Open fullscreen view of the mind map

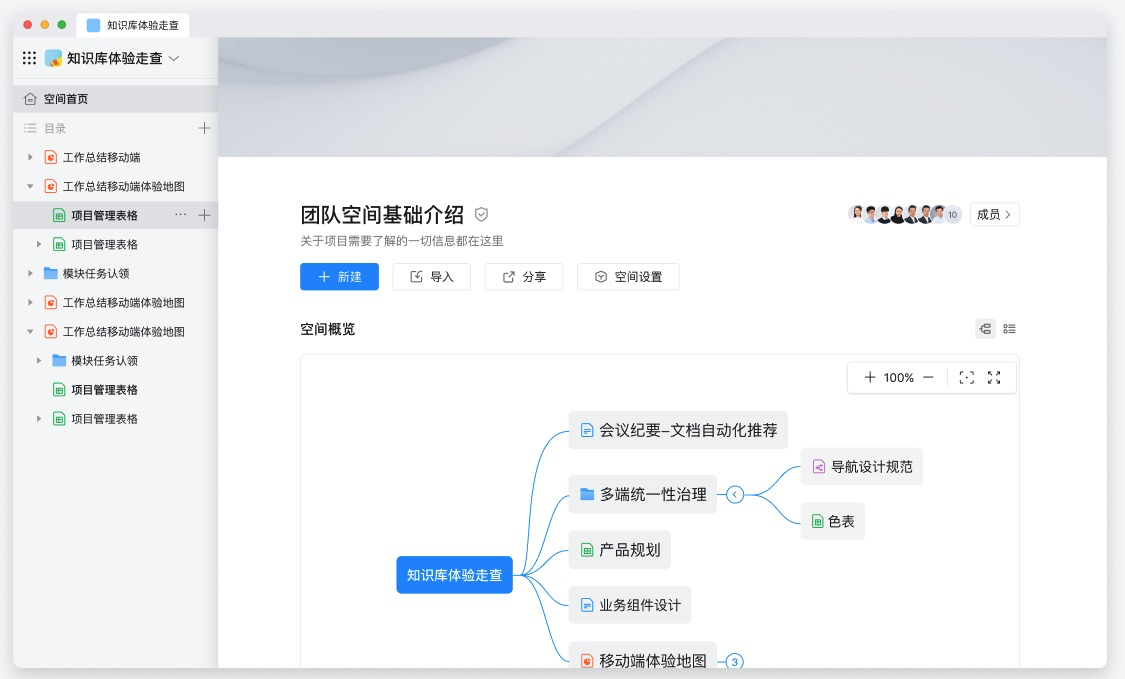(x=994, y=377)
